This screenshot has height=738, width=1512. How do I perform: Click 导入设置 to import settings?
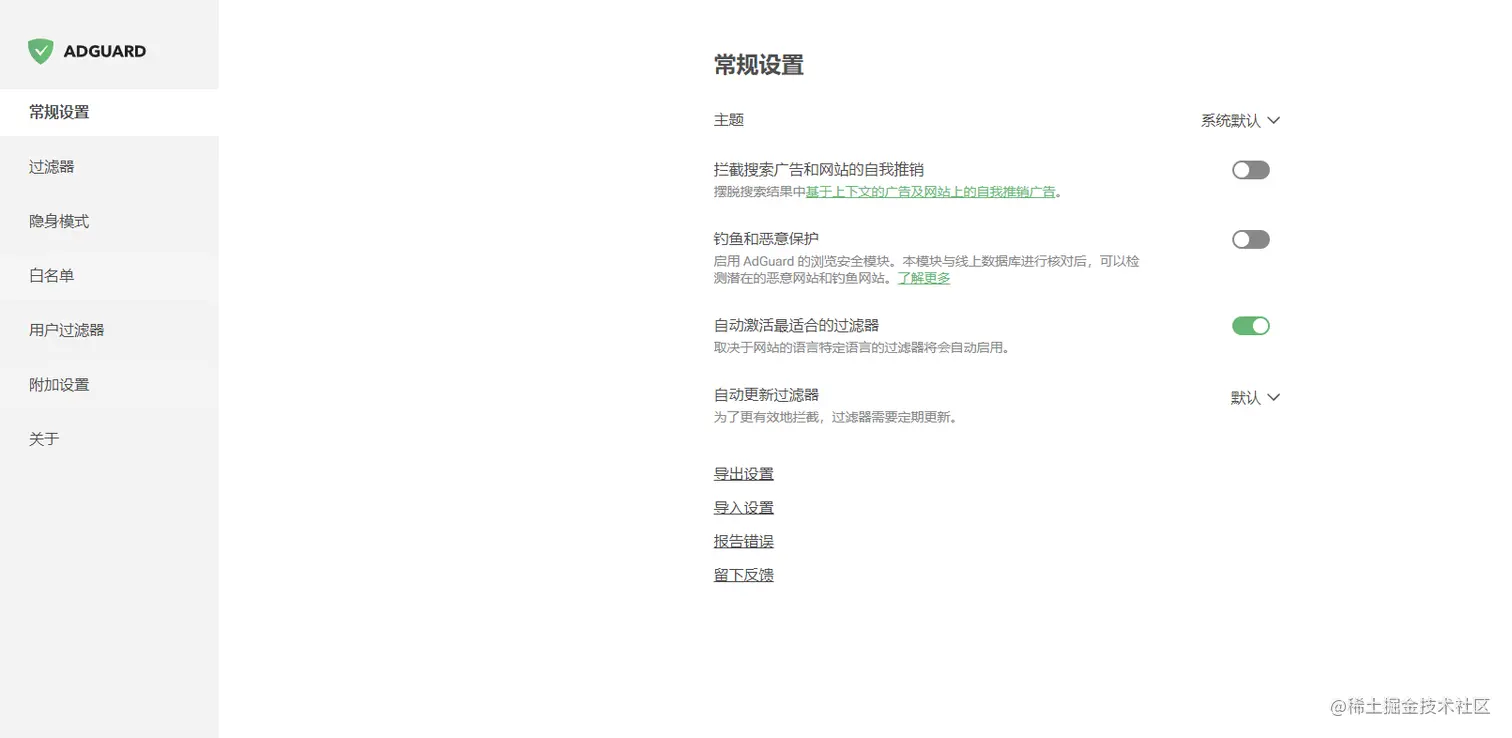(x=743, y=507)
